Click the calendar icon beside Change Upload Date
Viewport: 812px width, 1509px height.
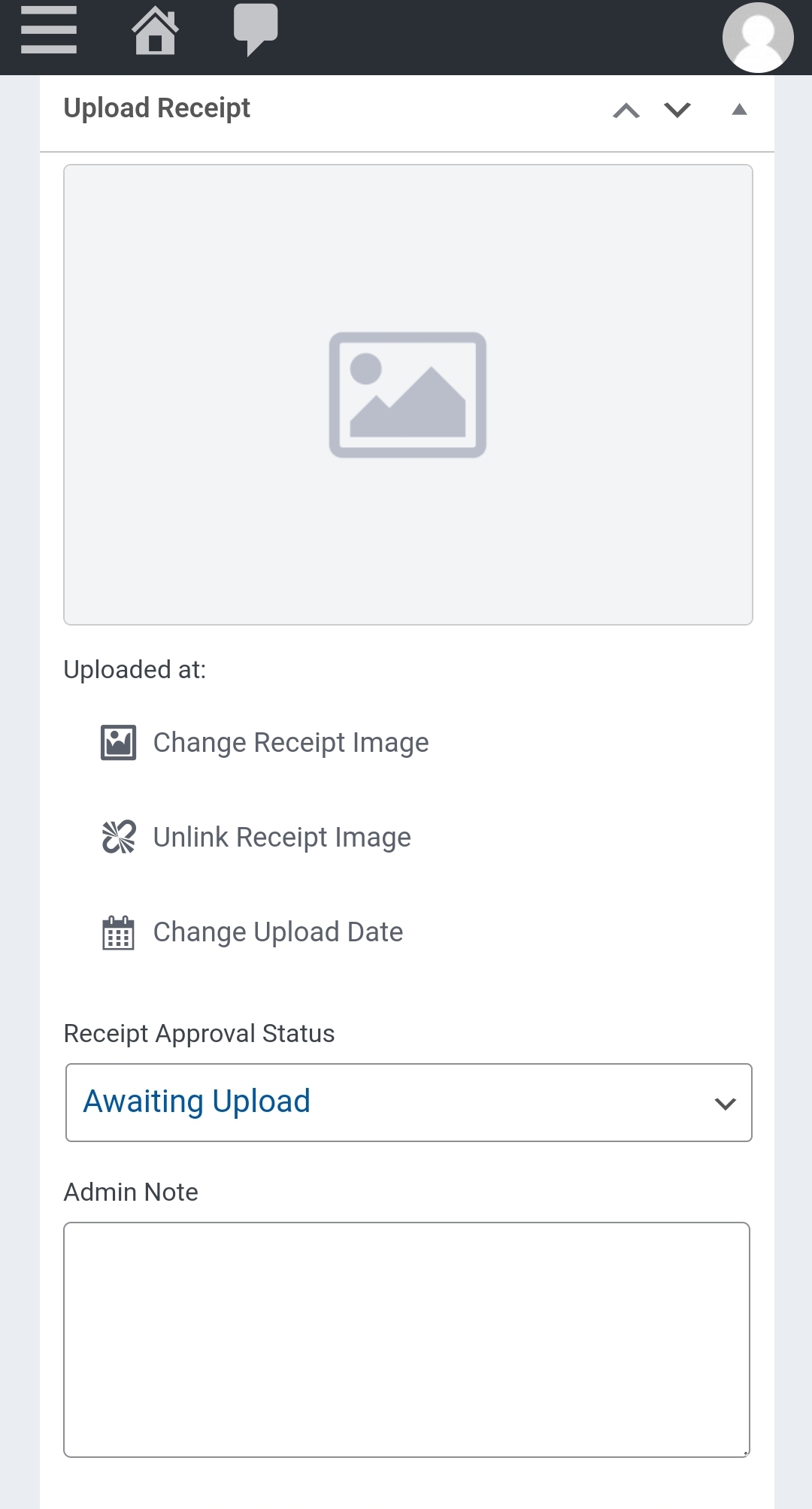point(118,932)
